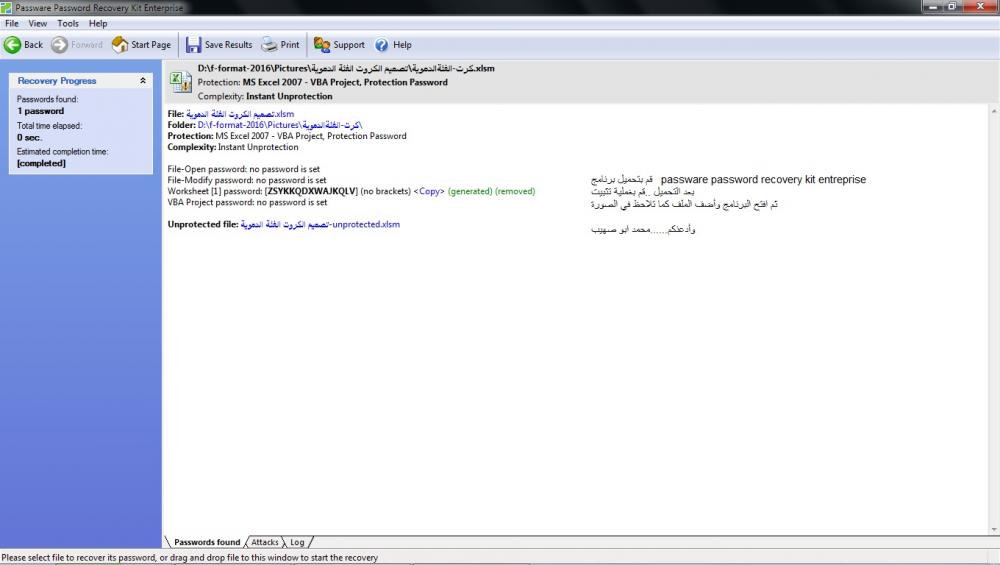Switch to the Attacks tab

[x=265, y=542]
